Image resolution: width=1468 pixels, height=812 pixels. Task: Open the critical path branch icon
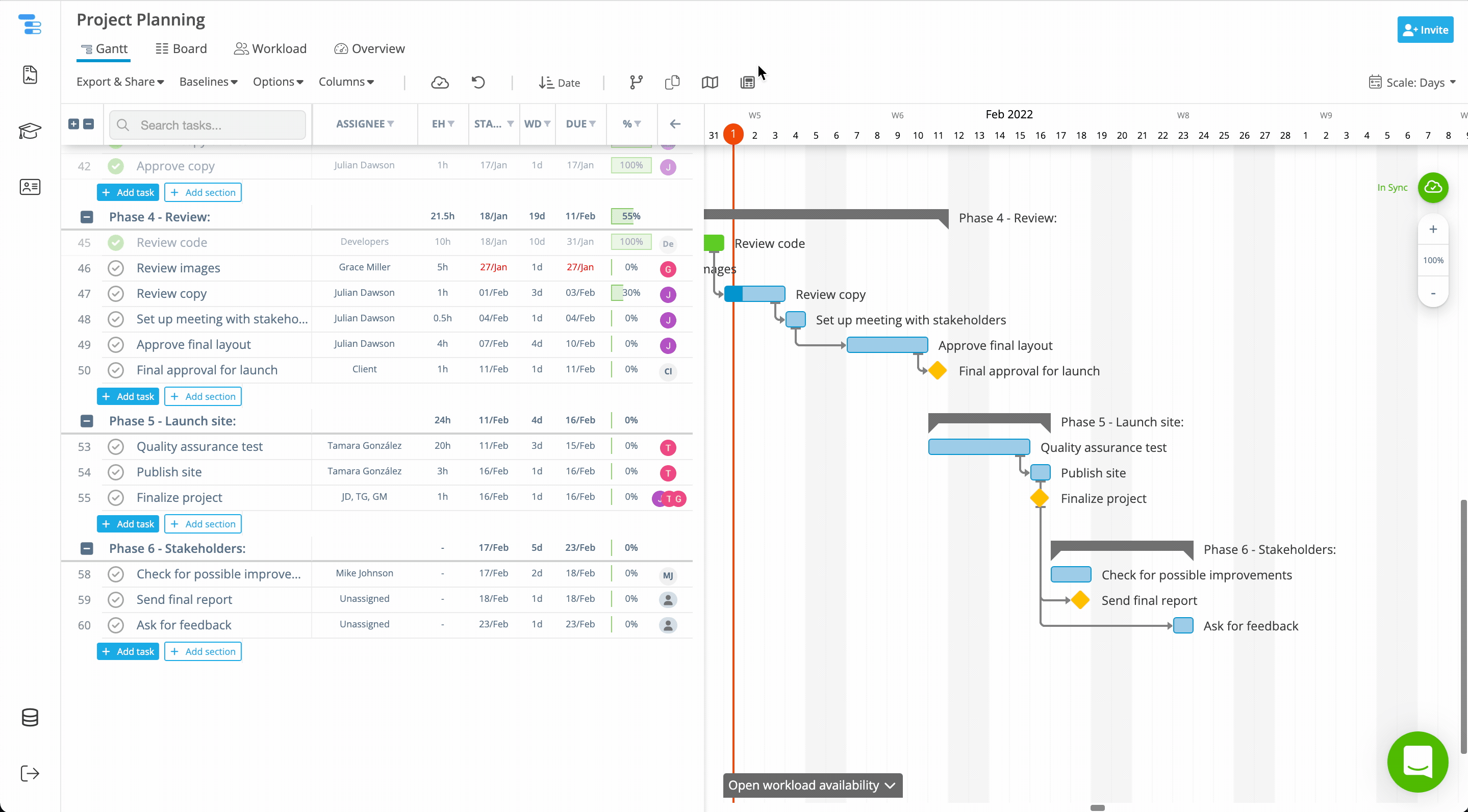(636, 82)
